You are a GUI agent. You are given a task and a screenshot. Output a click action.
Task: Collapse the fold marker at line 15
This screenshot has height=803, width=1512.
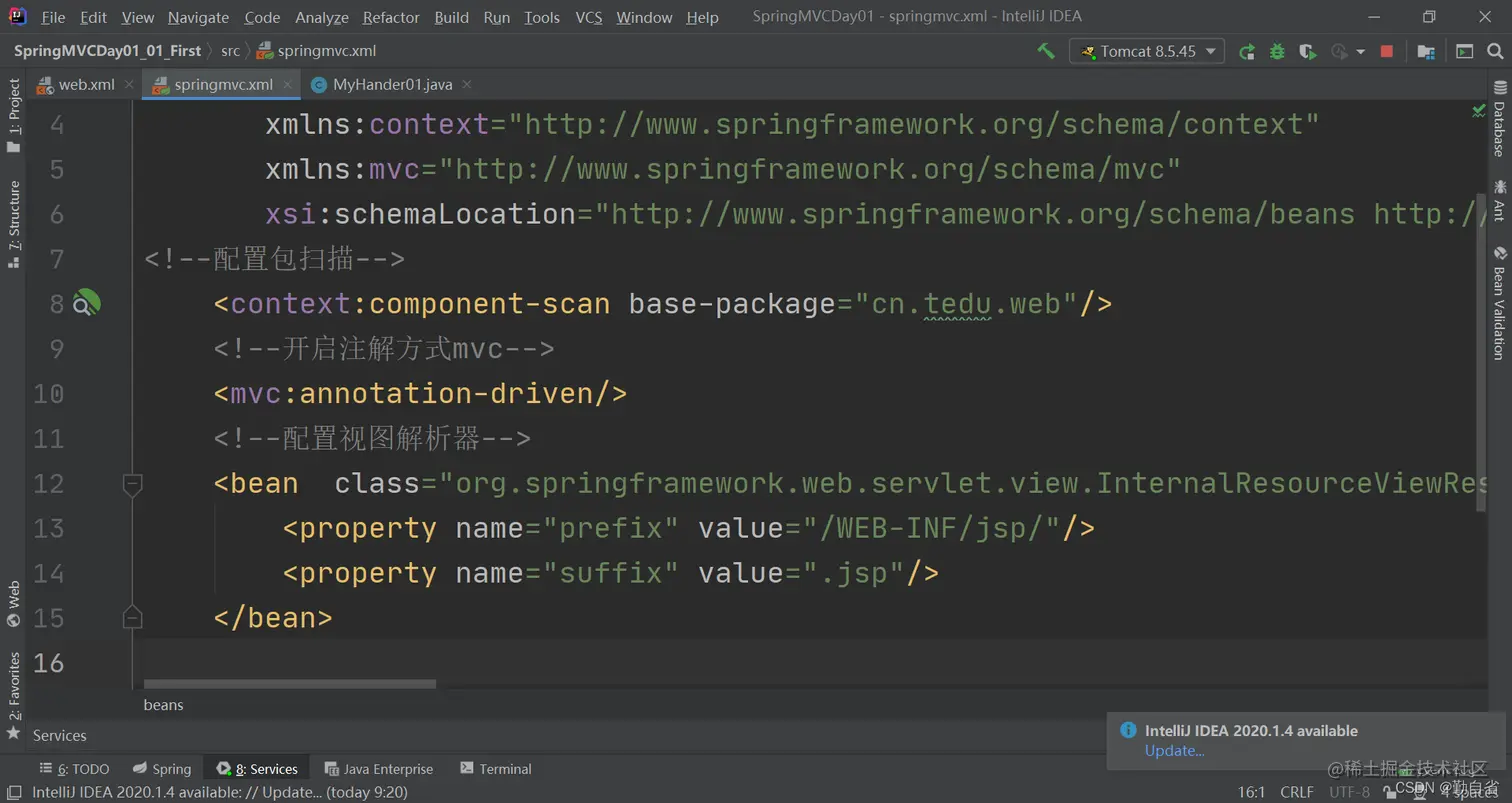(x=132, y=618)
